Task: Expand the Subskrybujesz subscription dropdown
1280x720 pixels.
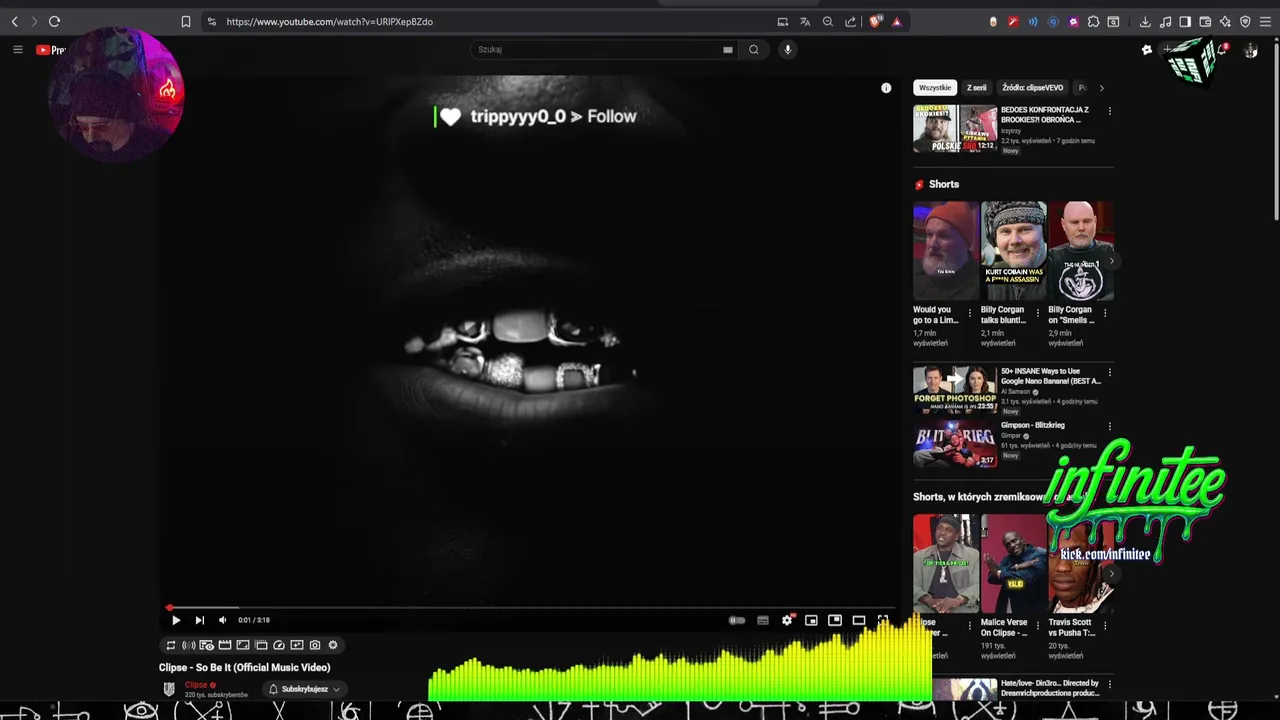Action: click(305, 689)
